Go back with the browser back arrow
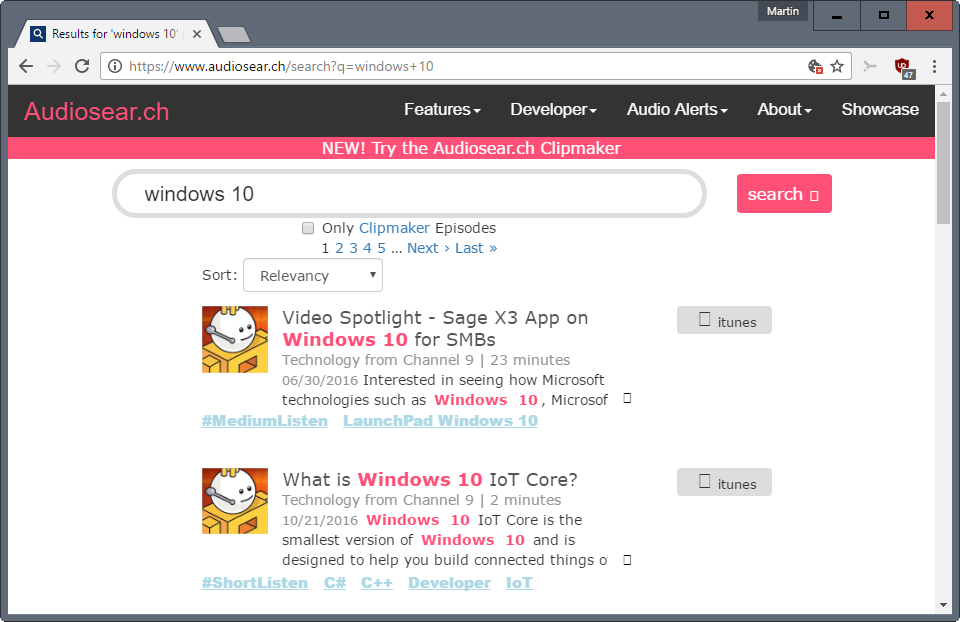Viewport: 960px width, 622px height. [26, 66]
